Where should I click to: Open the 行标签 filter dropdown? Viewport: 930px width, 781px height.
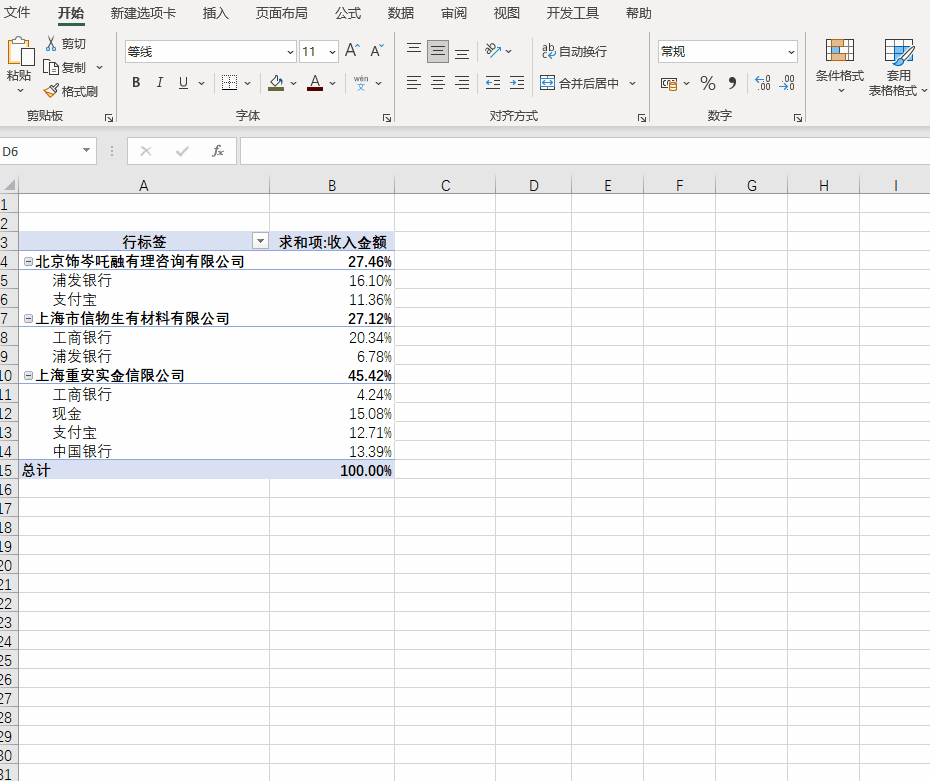(x=260, y=241)
